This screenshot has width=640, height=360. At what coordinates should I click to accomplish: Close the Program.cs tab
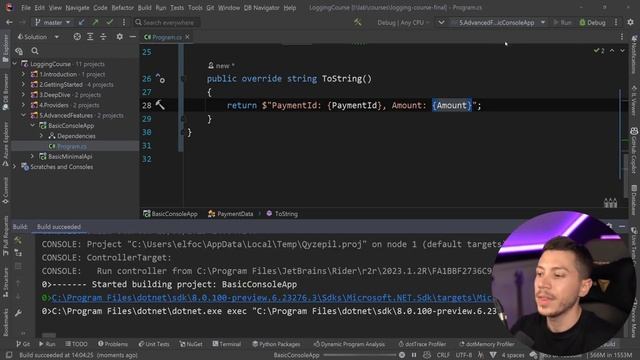tap(187, 37)
